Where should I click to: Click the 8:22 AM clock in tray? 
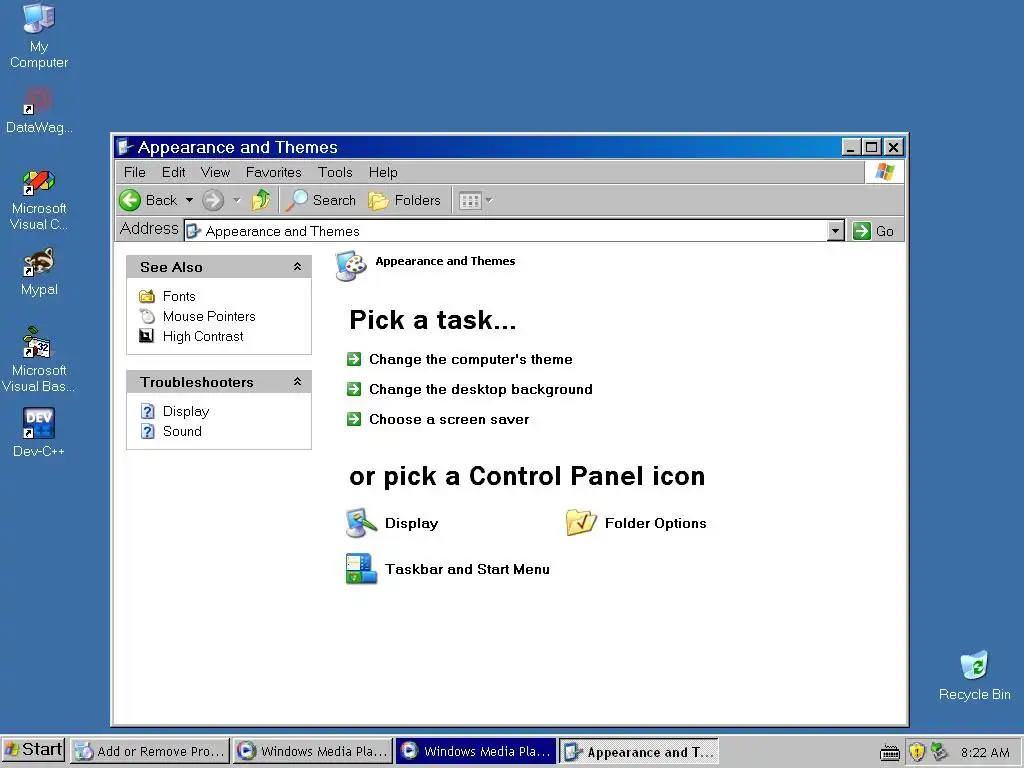985,752
